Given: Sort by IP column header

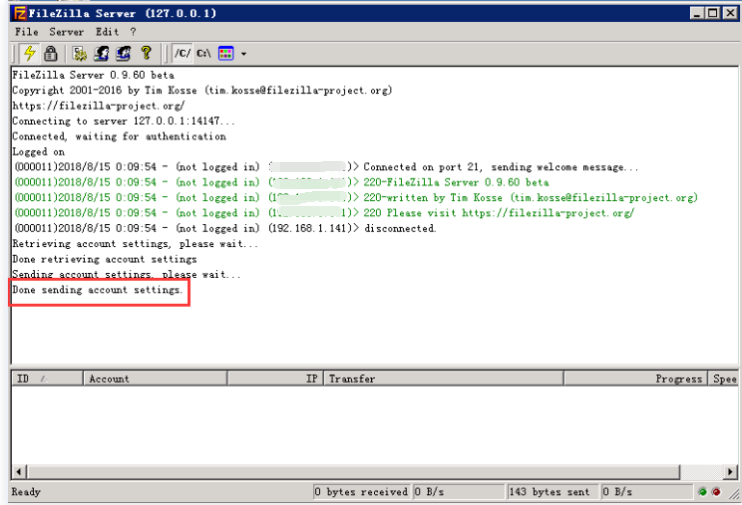Looking at the screenshot, I should 275,379.
